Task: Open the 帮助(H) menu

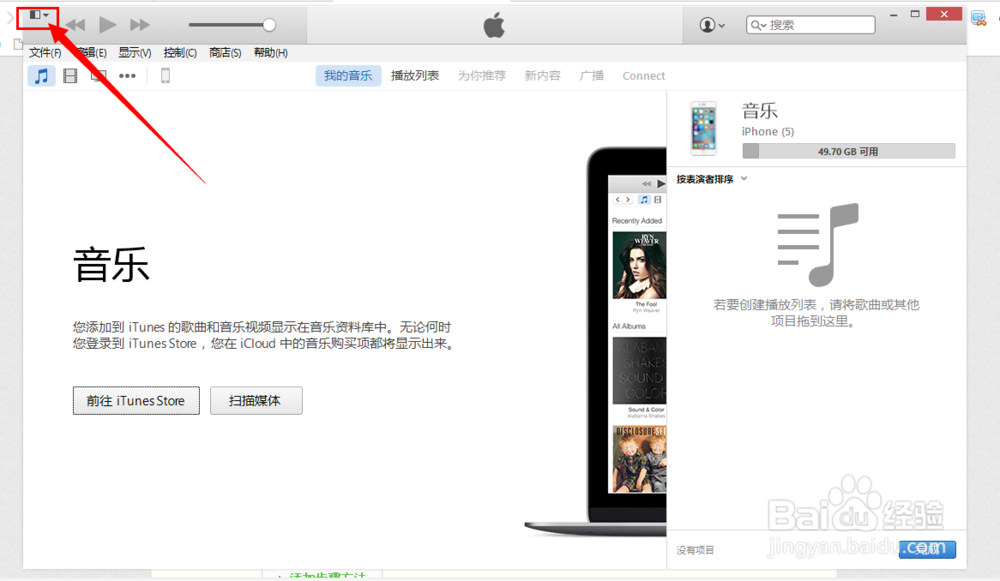Action: [270, 52]
